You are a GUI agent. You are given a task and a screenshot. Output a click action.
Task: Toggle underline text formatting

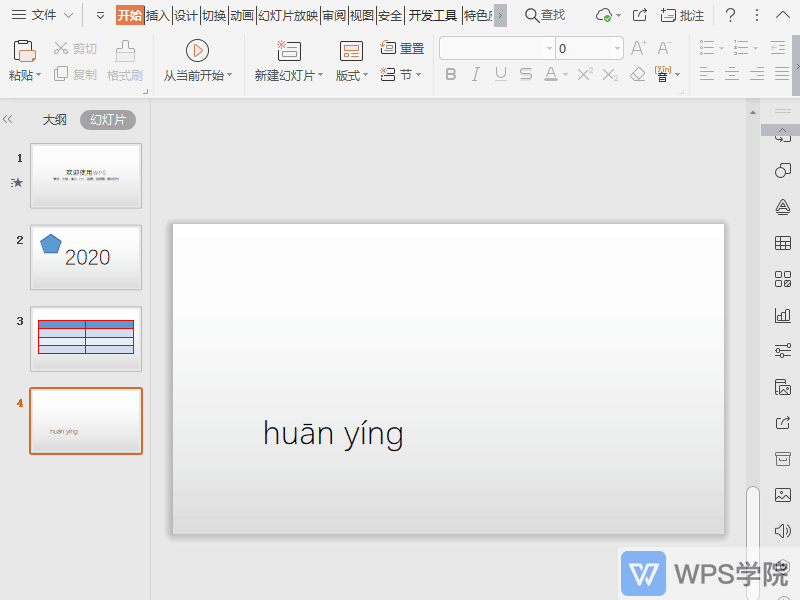pyautogui.click(x=500, y=74)
